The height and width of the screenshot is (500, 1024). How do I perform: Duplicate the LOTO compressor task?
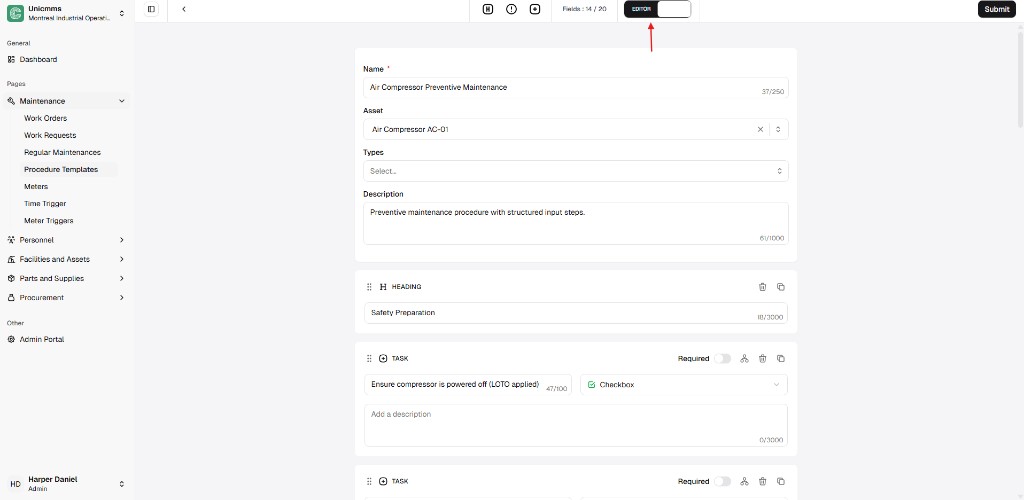coord(780,358)
